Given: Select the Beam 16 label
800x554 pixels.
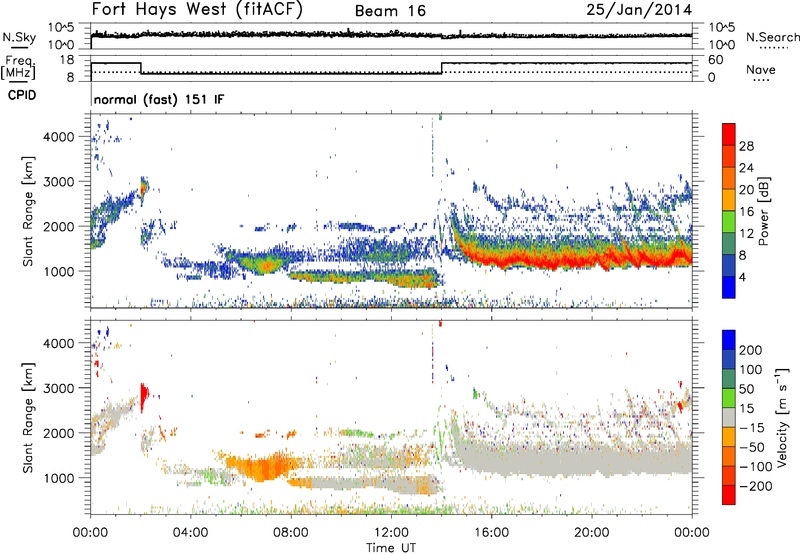Looking at the screenshot, I should (x=390, y=11).
